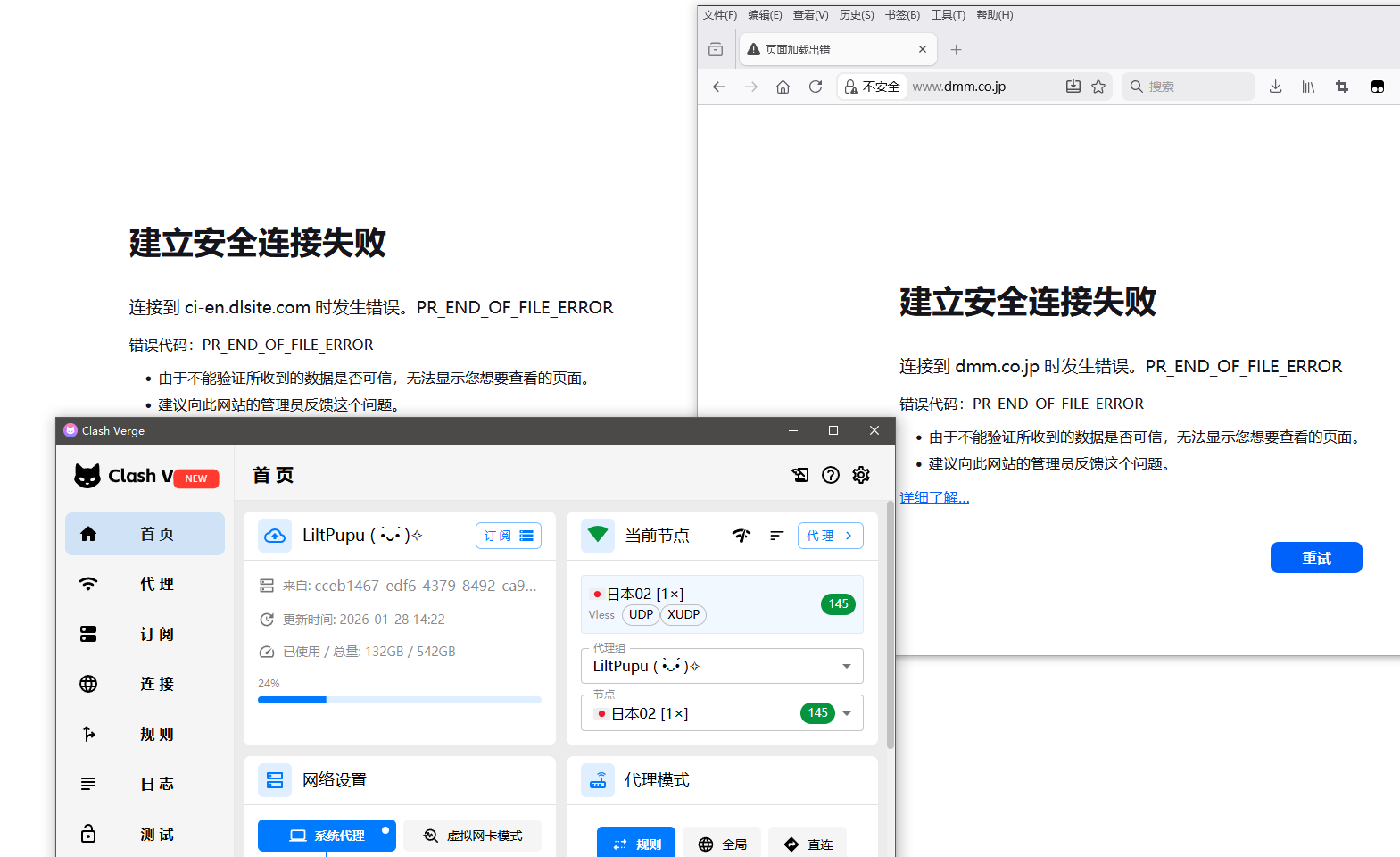Image resolution: width=1400 pixels, height=857 pixels.
Task: Open the help question mark icon
Action: point(830,475)
